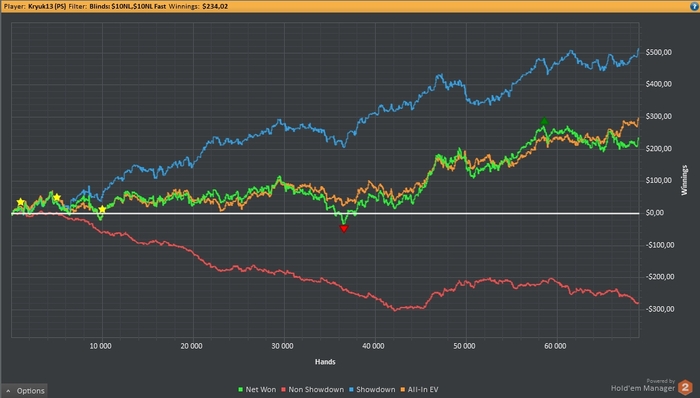Viewport: 700px width, 398px height.
Task: Click the vertical Winnings axis title
Action: (684, 180)
